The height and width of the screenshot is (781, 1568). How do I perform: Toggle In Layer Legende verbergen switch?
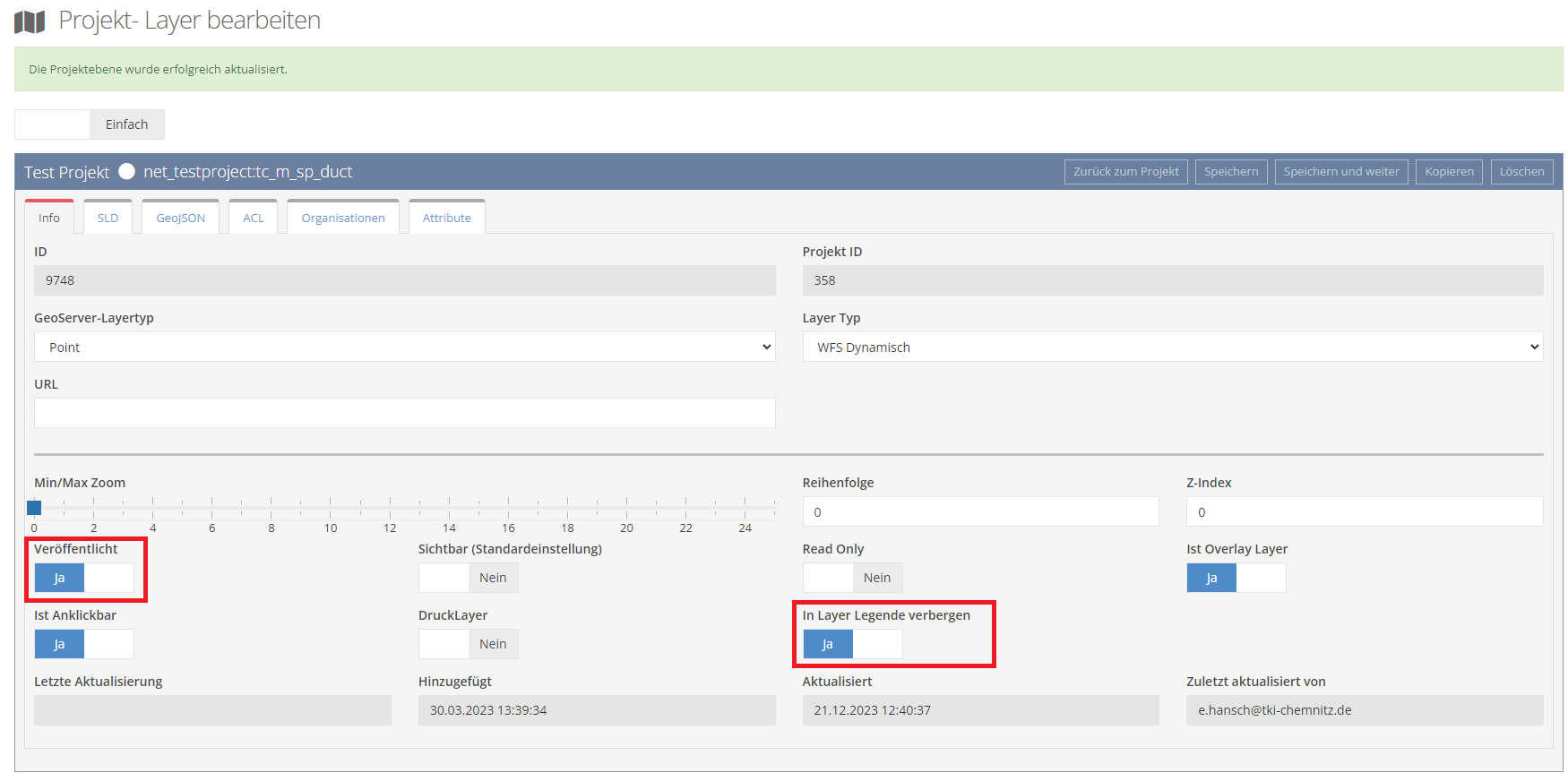coord(852,644)
